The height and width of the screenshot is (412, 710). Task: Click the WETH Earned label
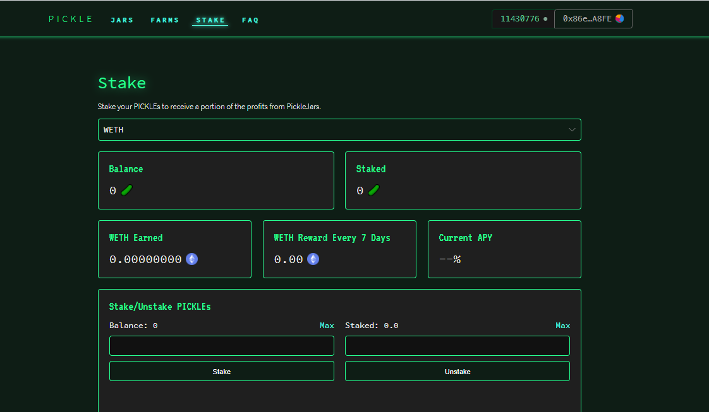click(135, 238)
